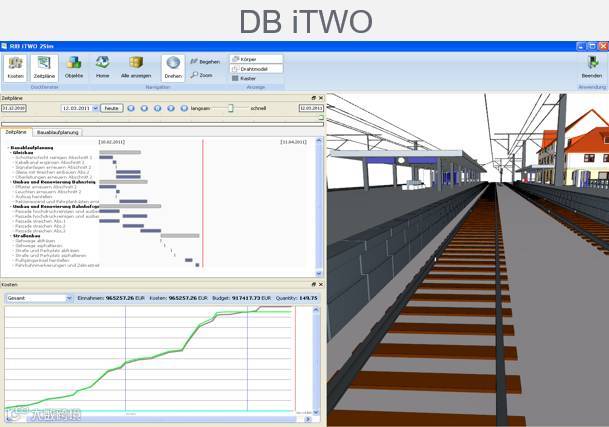Click the RIB iTWO title bar icon
Screen dimensions: 609x427
coord(4,46)
